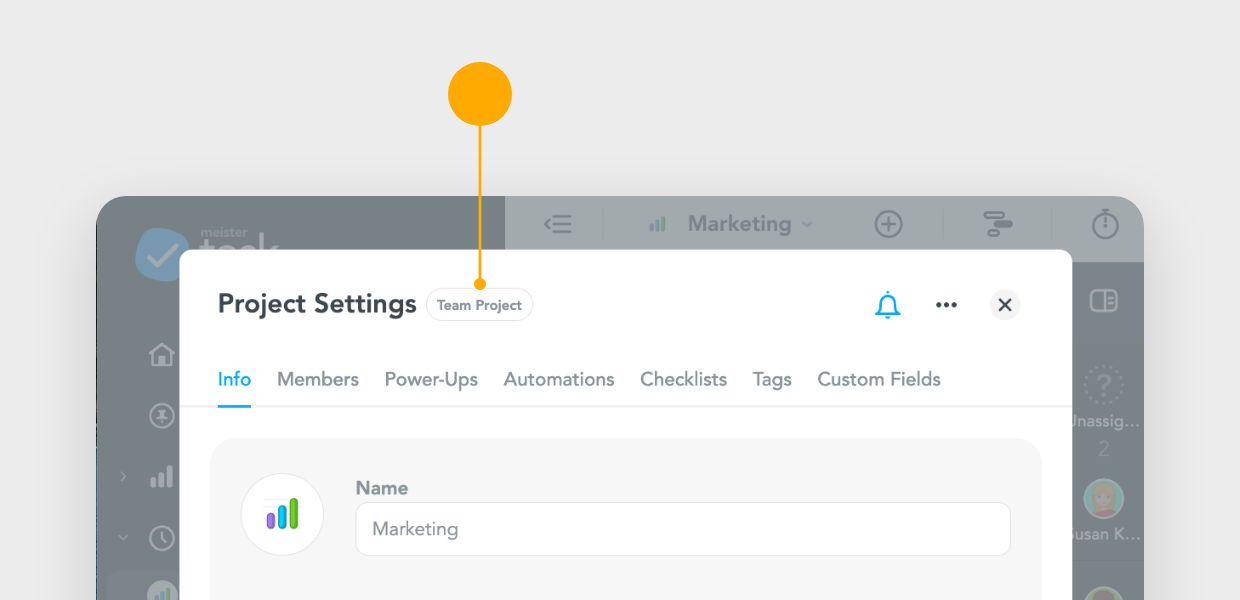Go to the Custom Fields tab
1240x600 pixels.
click(x=878, y=379)
